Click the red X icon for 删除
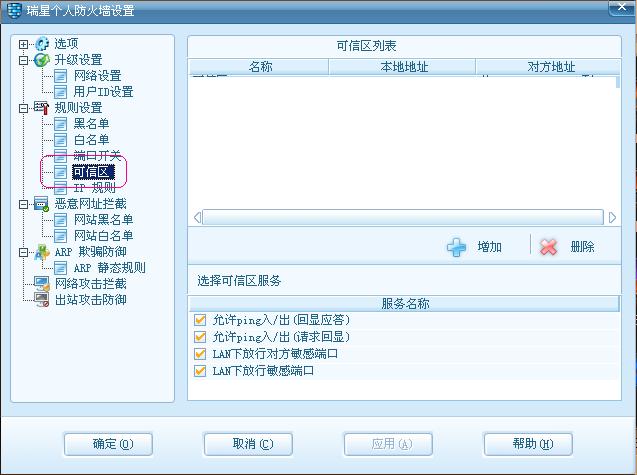The height and width of the screenshot is (475, 637). [x=548, y=247]
